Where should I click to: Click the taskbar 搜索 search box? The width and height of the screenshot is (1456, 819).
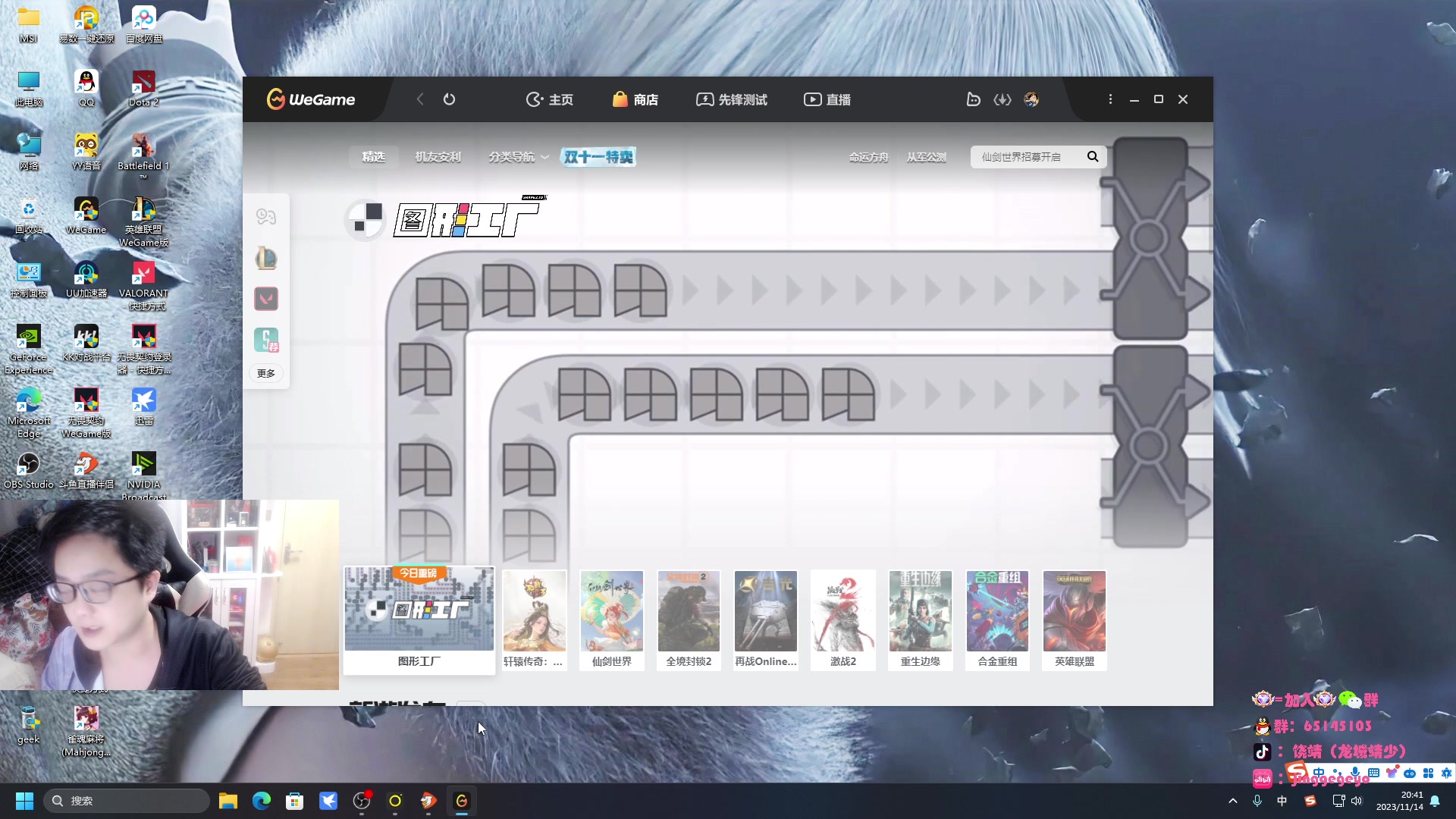pos(127,801)
